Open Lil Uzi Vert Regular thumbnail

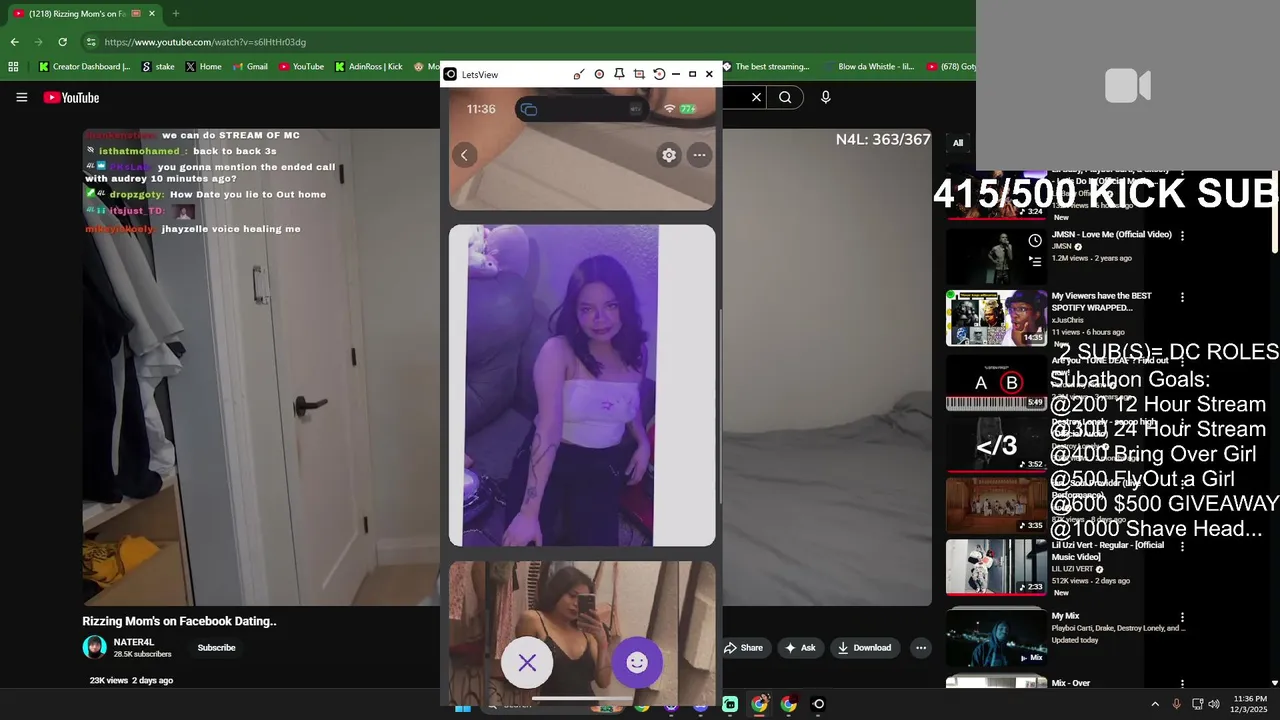[x=996, y=567]
